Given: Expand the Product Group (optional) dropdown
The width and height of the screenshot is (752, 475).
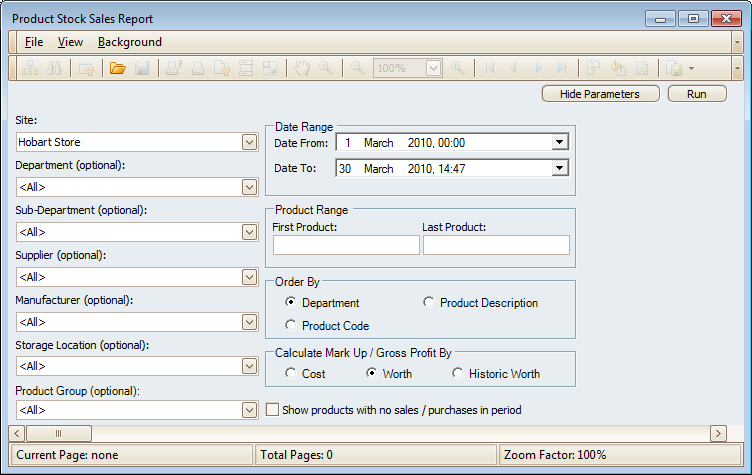Looking at the screenshot, I should tap(249, 410).
